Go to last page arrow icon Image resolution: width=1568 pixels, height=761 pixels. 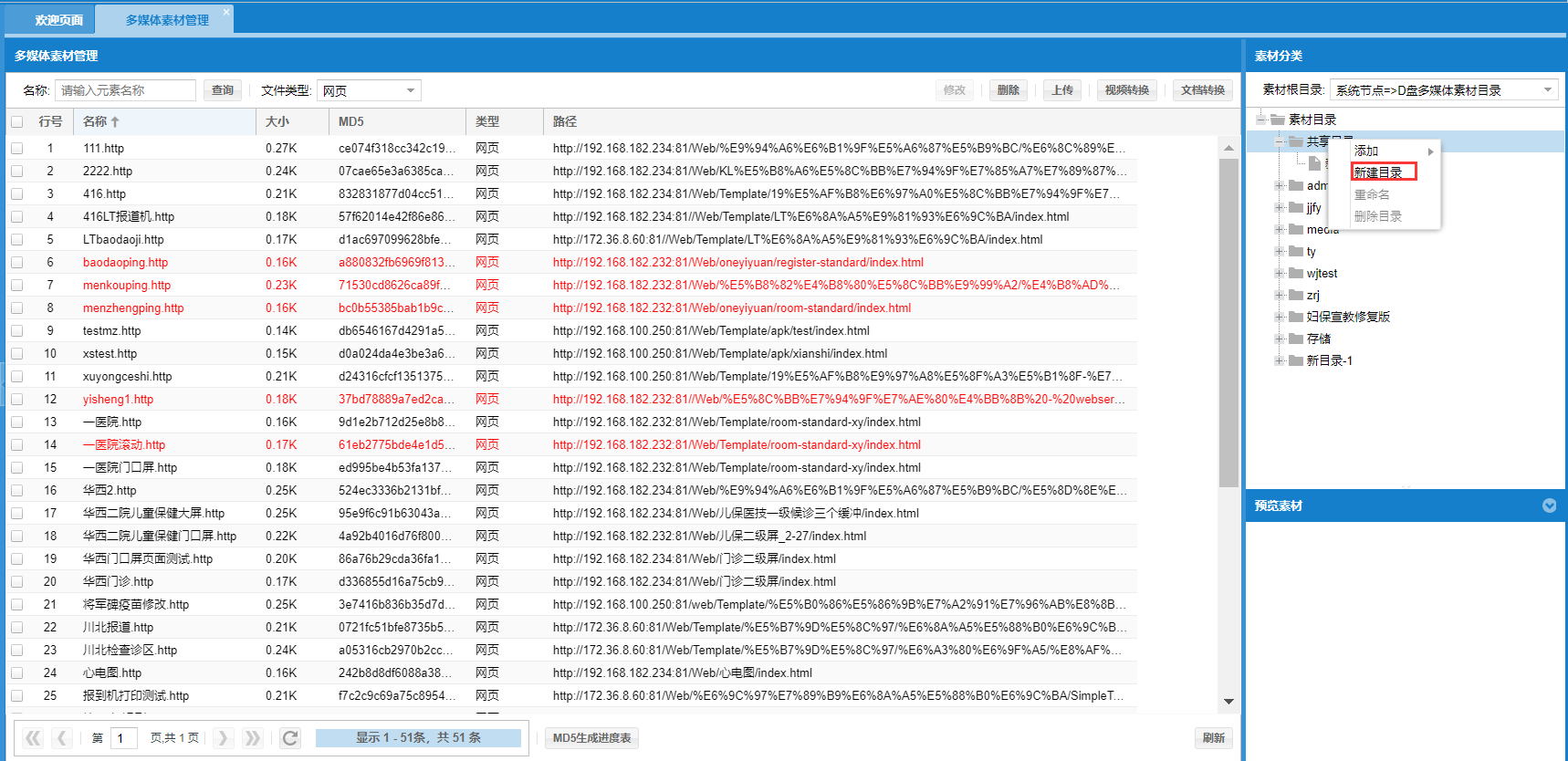click(252, 738)
